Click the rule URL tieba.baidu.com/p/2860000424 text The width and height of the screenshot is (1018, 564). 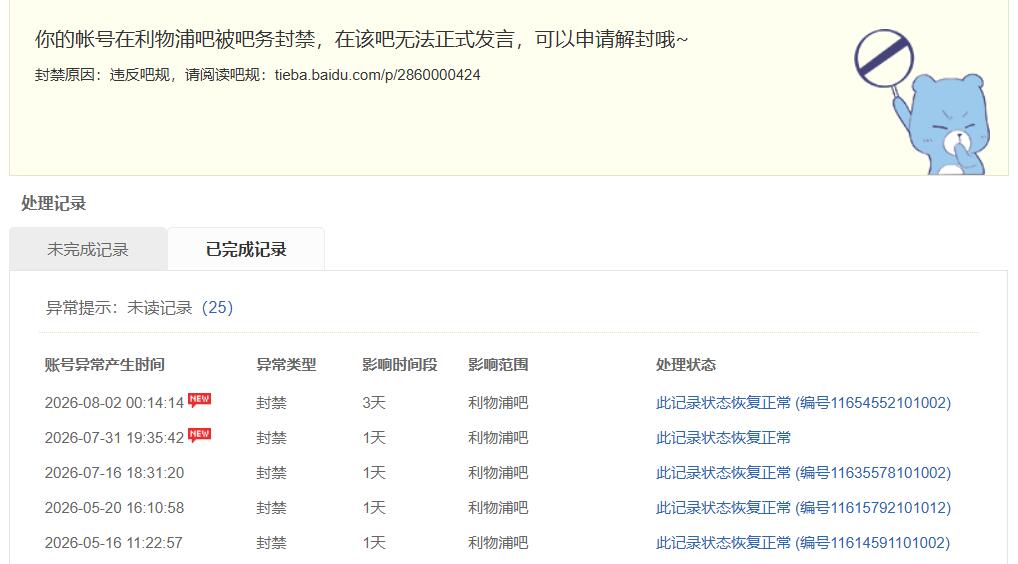click(377, 75)
